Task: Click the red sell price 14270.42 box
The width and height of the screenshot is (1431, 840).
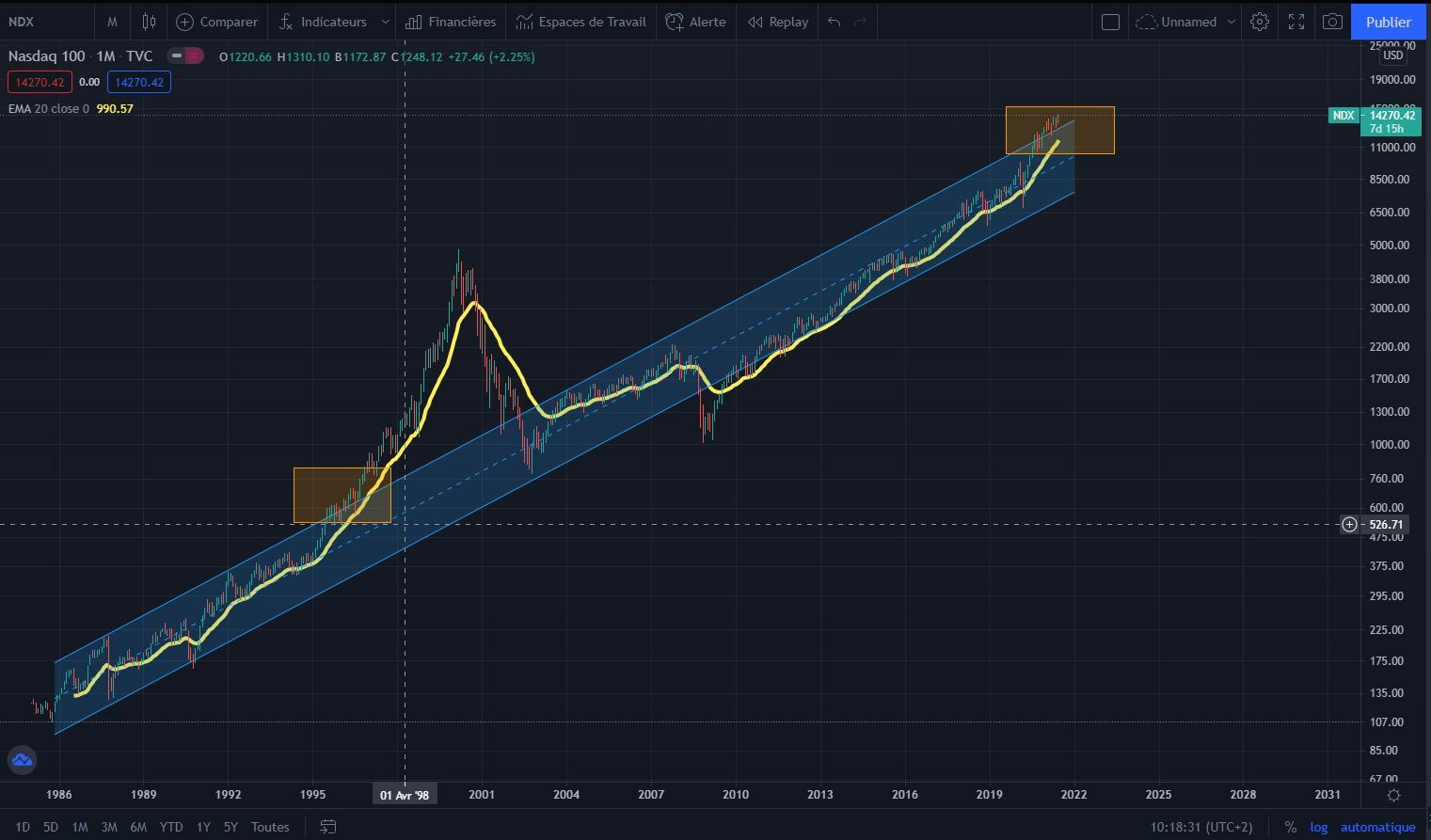Action: click(40, 82)
